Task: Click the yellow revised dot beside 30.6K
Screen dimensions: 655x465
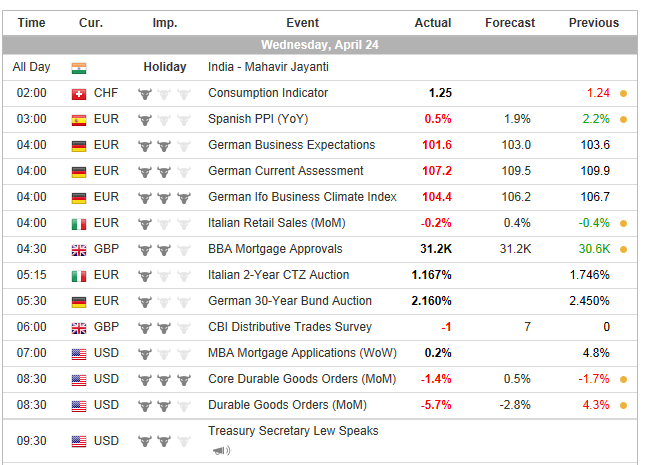Action: (x=623, y=250)
